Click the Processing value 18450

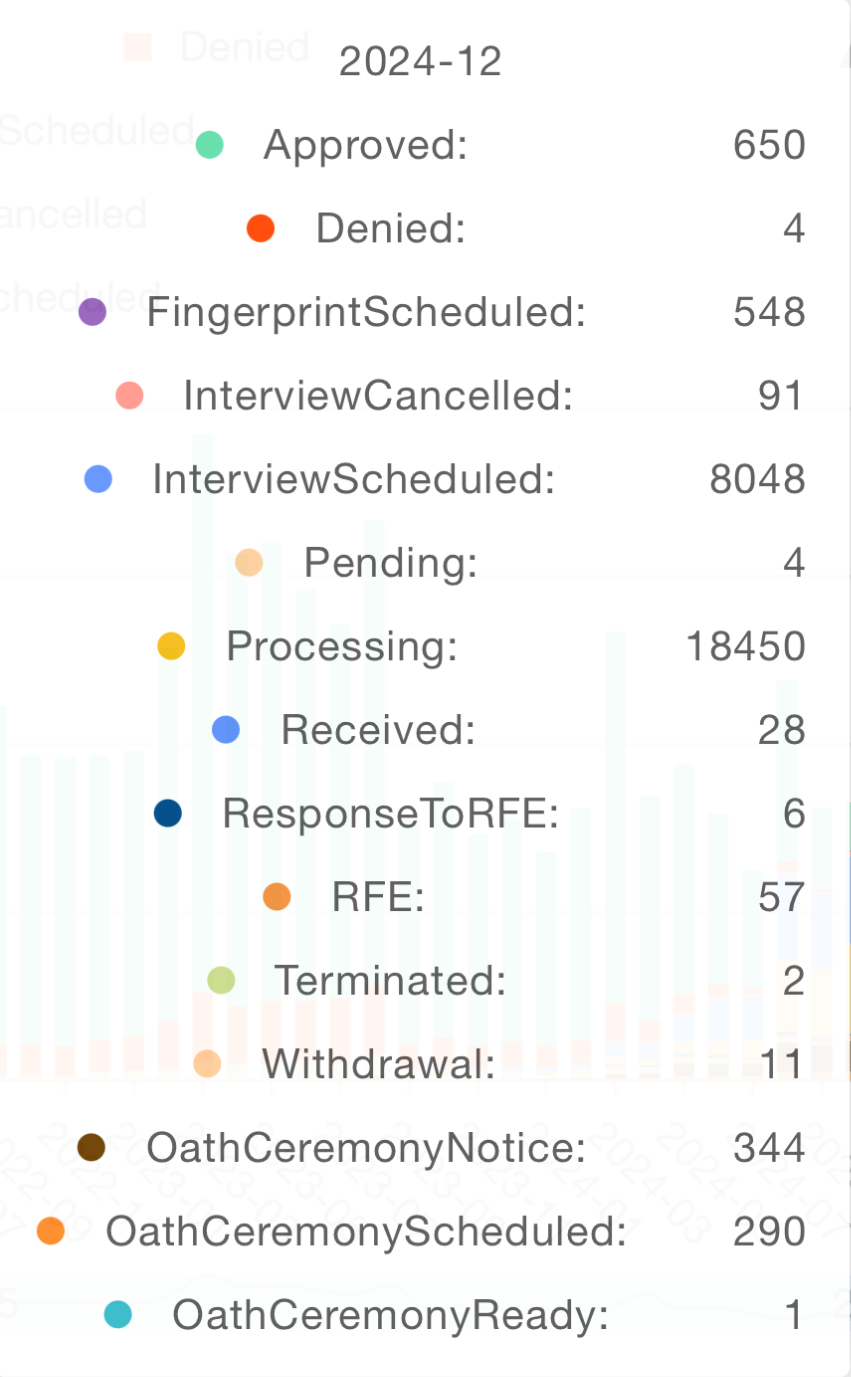(745, 646)
